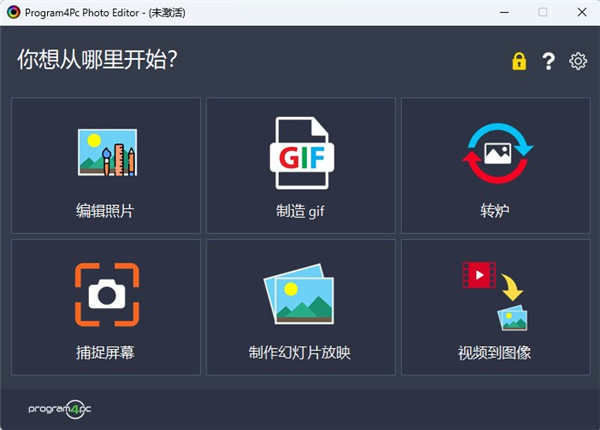Select the 捕捉屏幕 label
600x430 pixels.
[x=105, y=353]
